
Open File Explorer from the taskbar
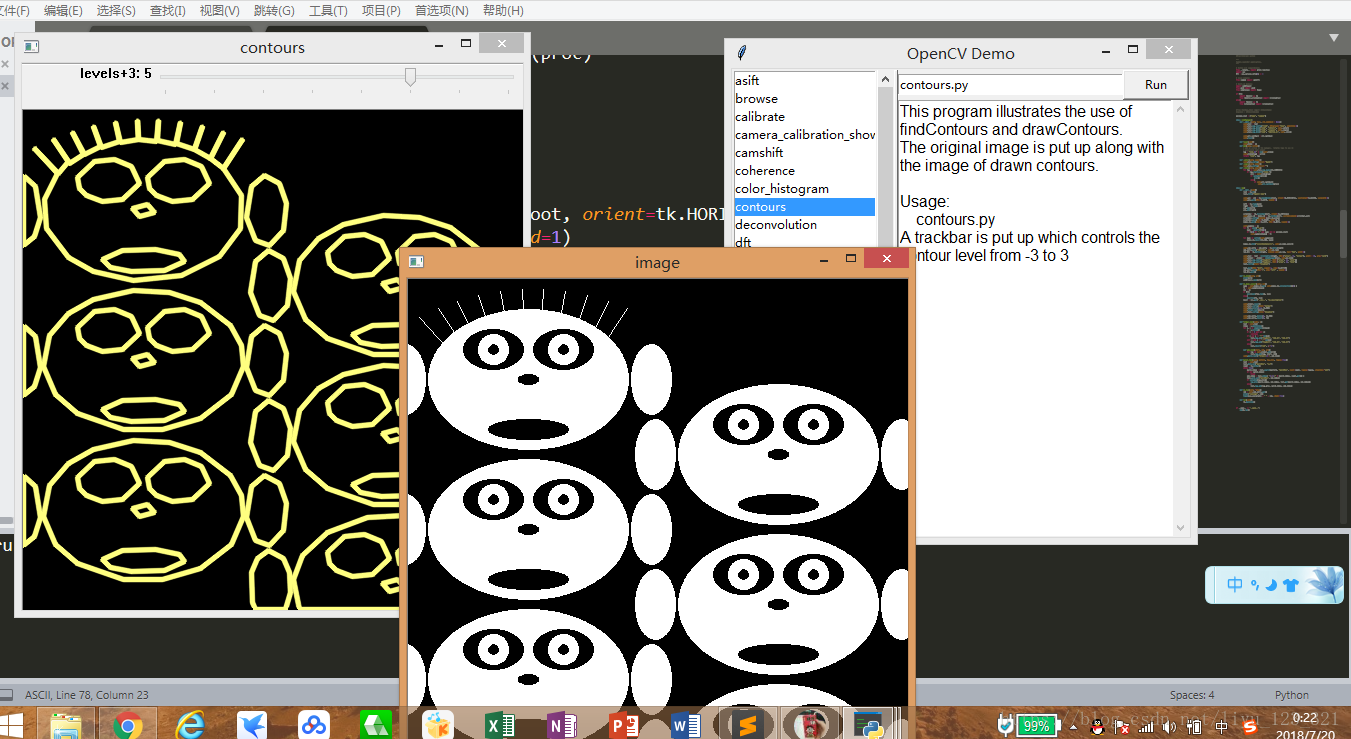coord(66,725)
